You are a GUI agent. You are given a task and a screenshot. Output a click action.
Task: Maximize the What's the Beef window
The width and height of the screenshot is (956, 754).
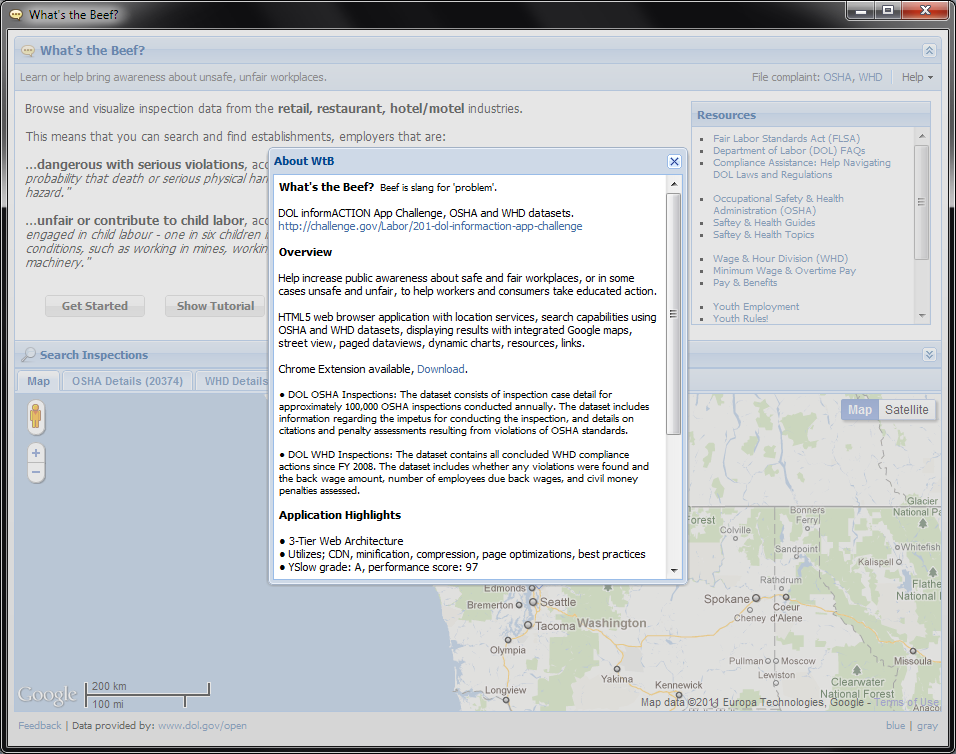click(888, 10)
